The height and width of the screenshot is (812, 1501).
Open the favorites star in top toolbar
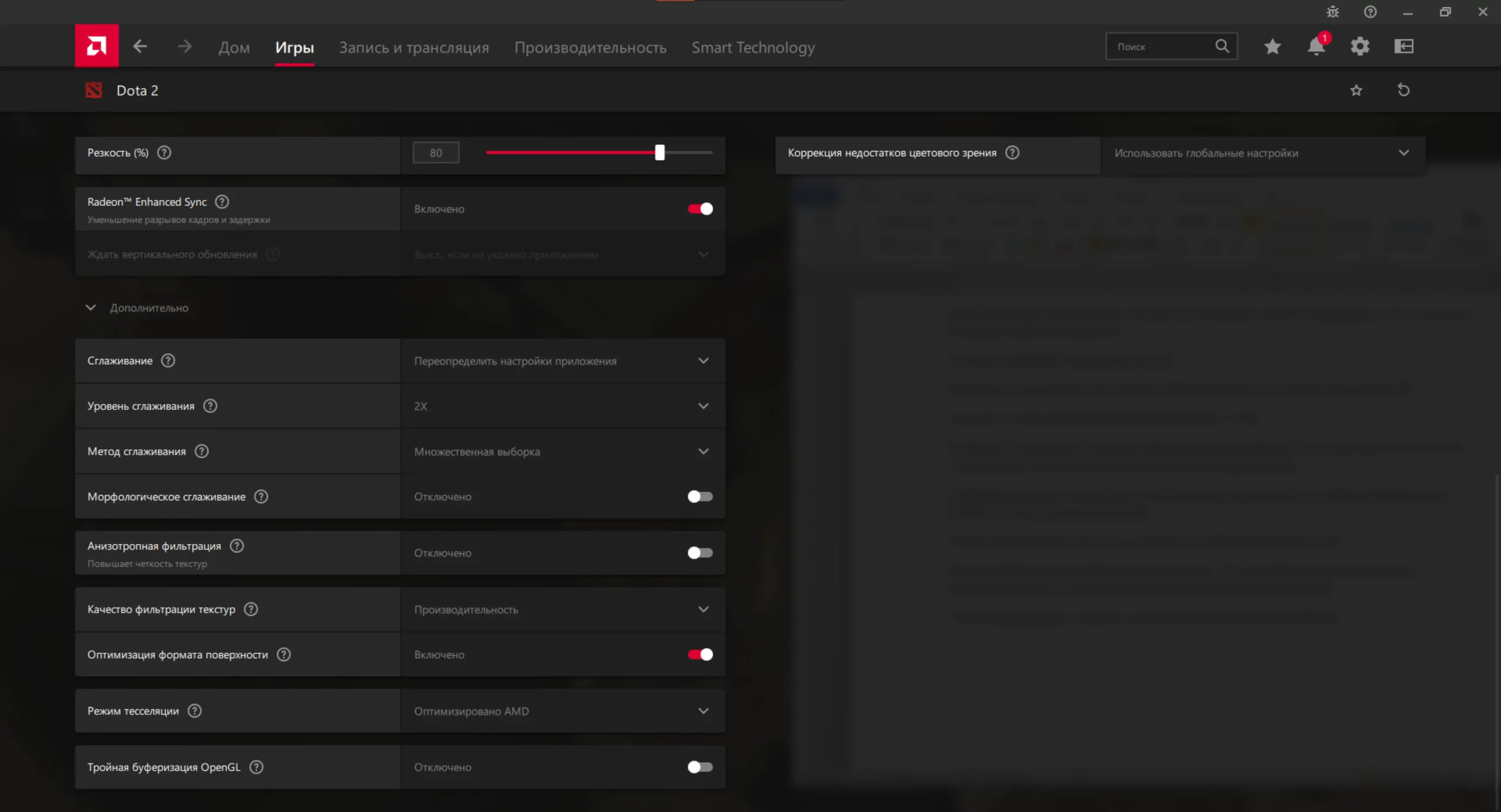1272,46
